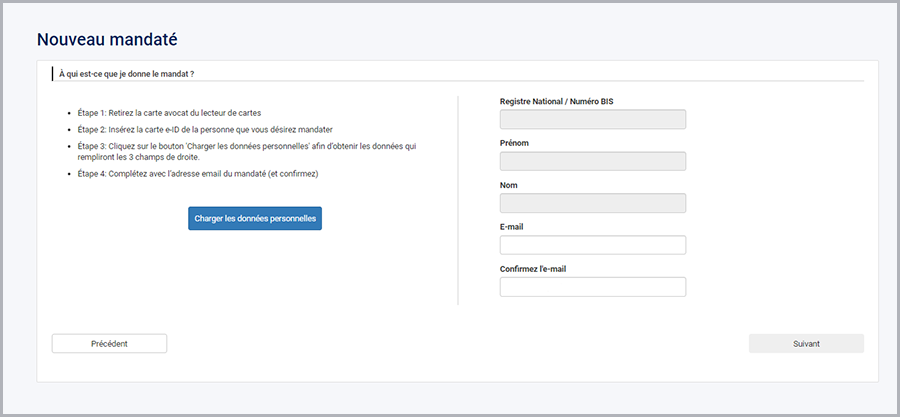Click the Étape 3 instruction text

pyautogui.click(x=247, y=151)
